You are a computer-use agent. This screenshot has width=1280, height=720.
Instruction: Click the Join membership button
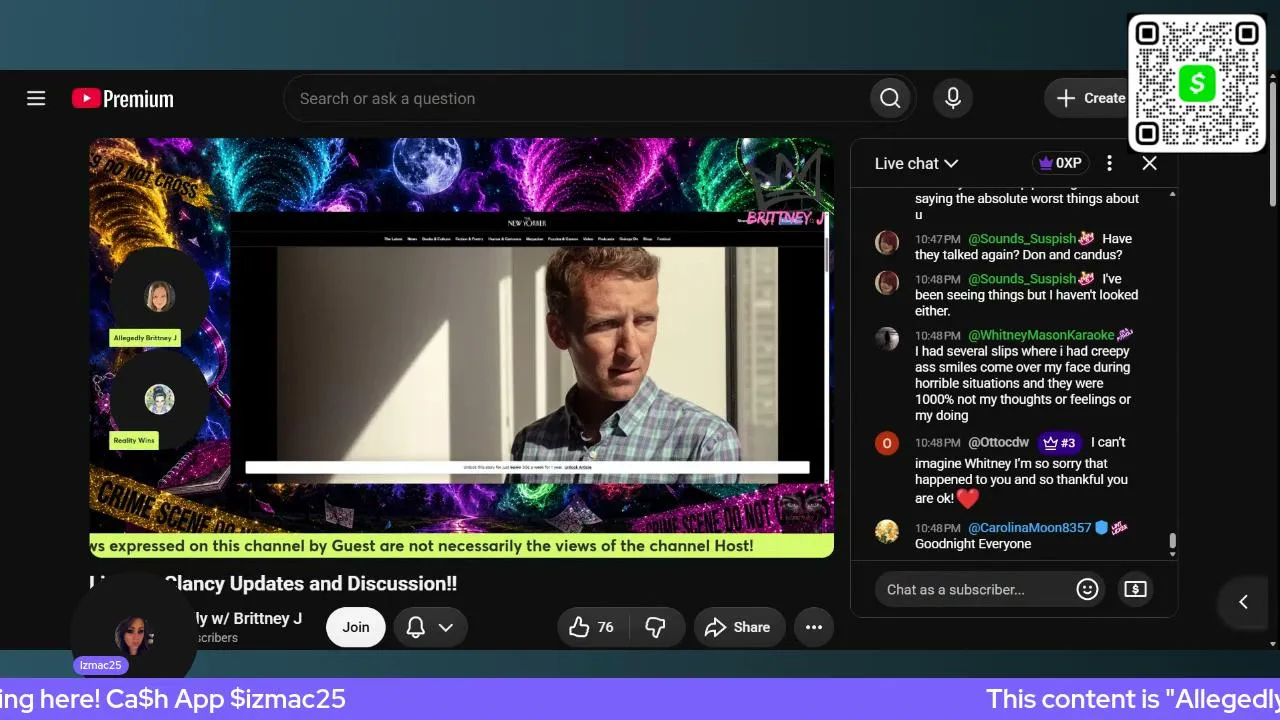(x=356, y=627)
